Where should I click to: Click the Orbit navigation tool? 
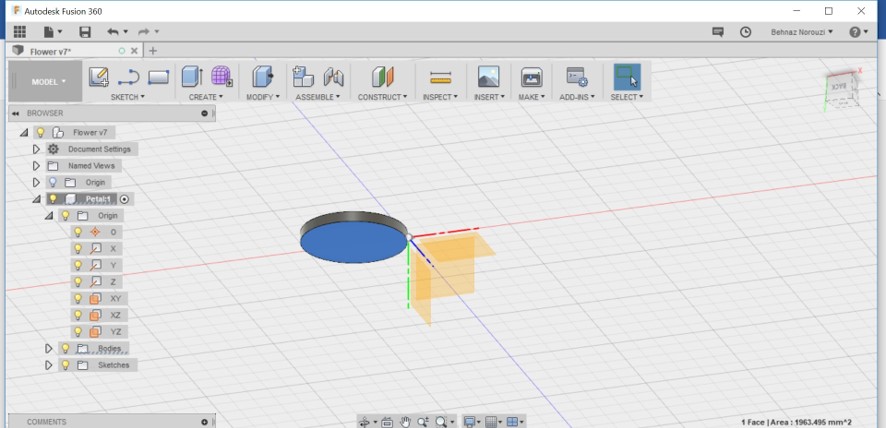pyautogui.click(x=364, y=422)
